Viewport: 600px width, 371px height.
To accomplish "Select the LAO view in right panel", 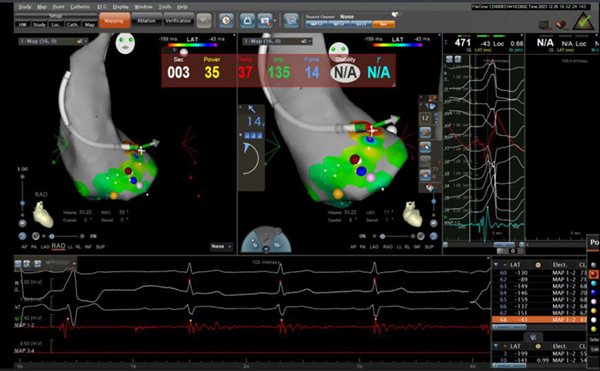I will click(374, 247).
